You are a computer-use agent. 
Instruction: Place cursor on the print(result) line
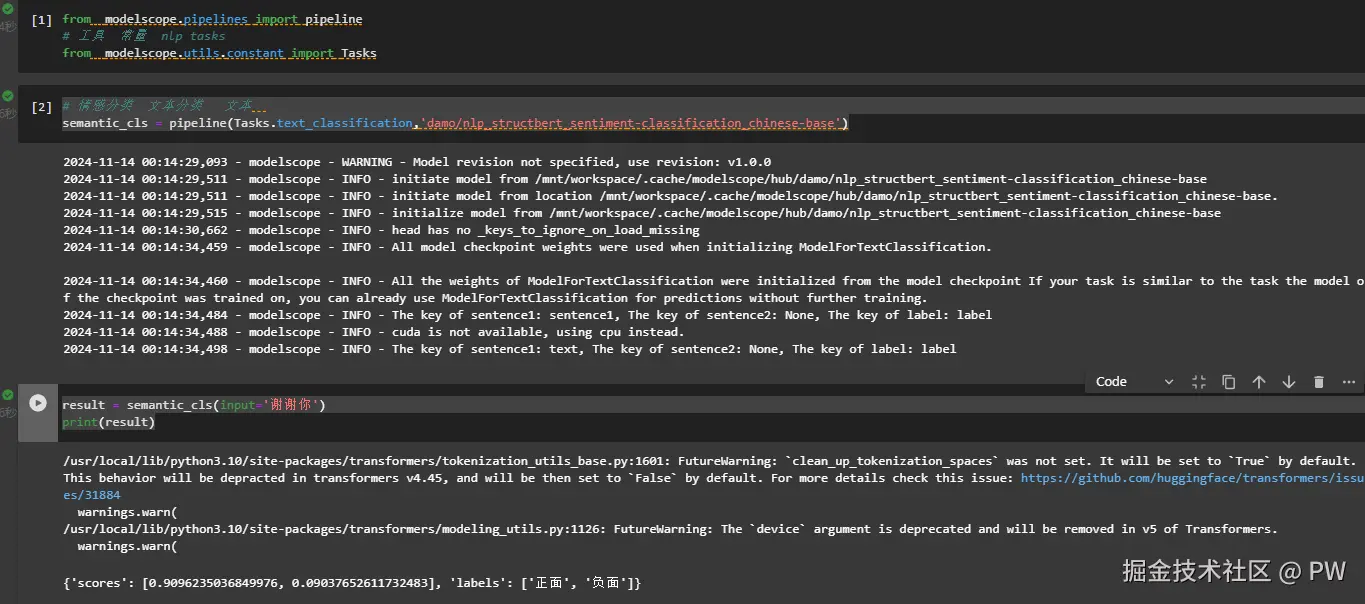click(108, 422)
